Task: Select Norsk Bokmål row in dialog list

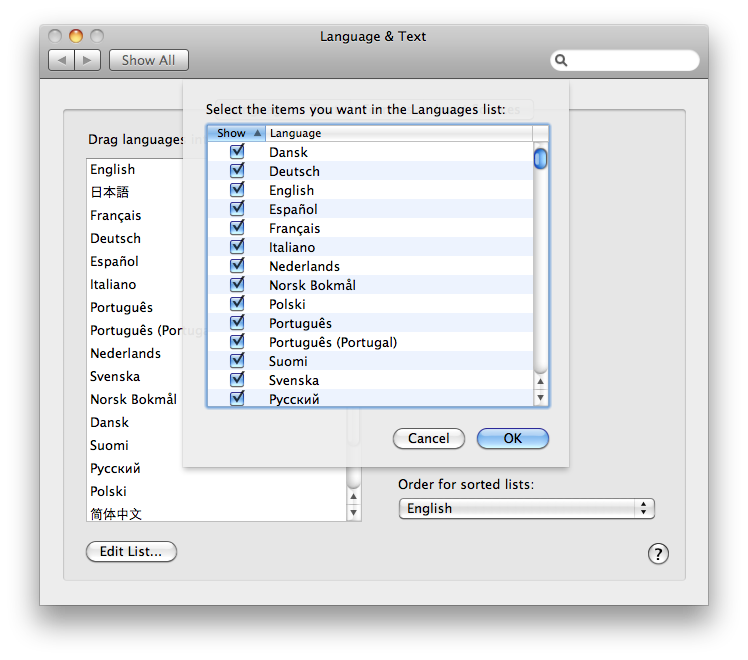Action: pyautogui.click(x=370, y=285)
